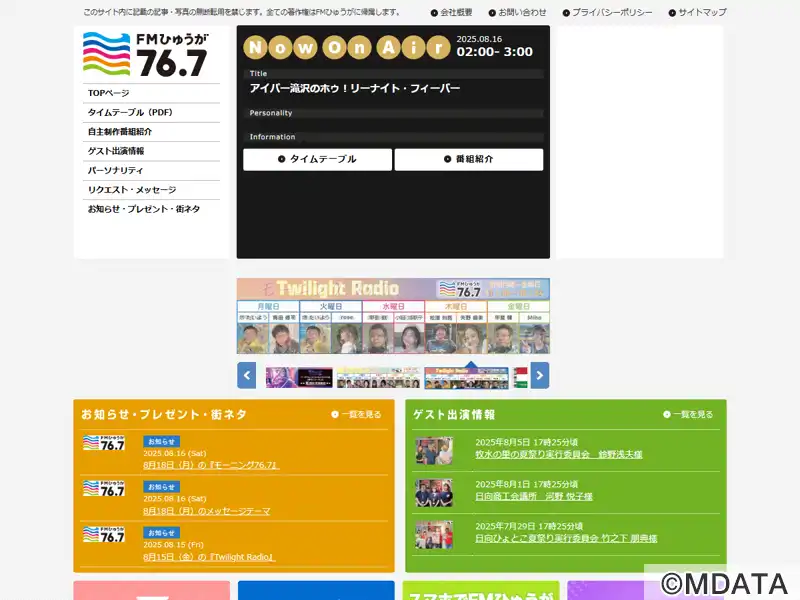
Task: Select the Twilight Radio carousel thumbnail
Action: point(466,378)
